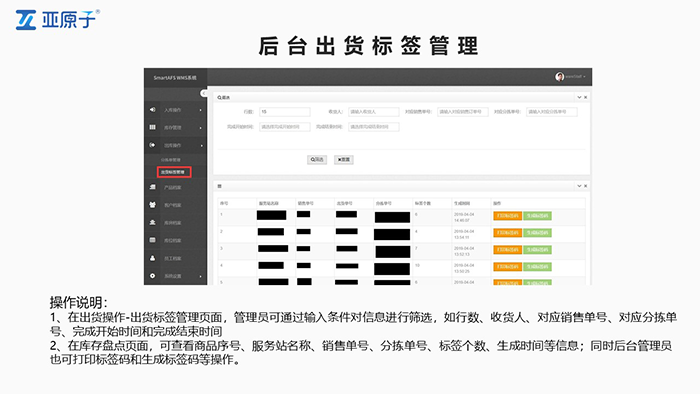Click label count value 10 in row 4
Viewport: 700px width, 394px height.
point(417,265)
